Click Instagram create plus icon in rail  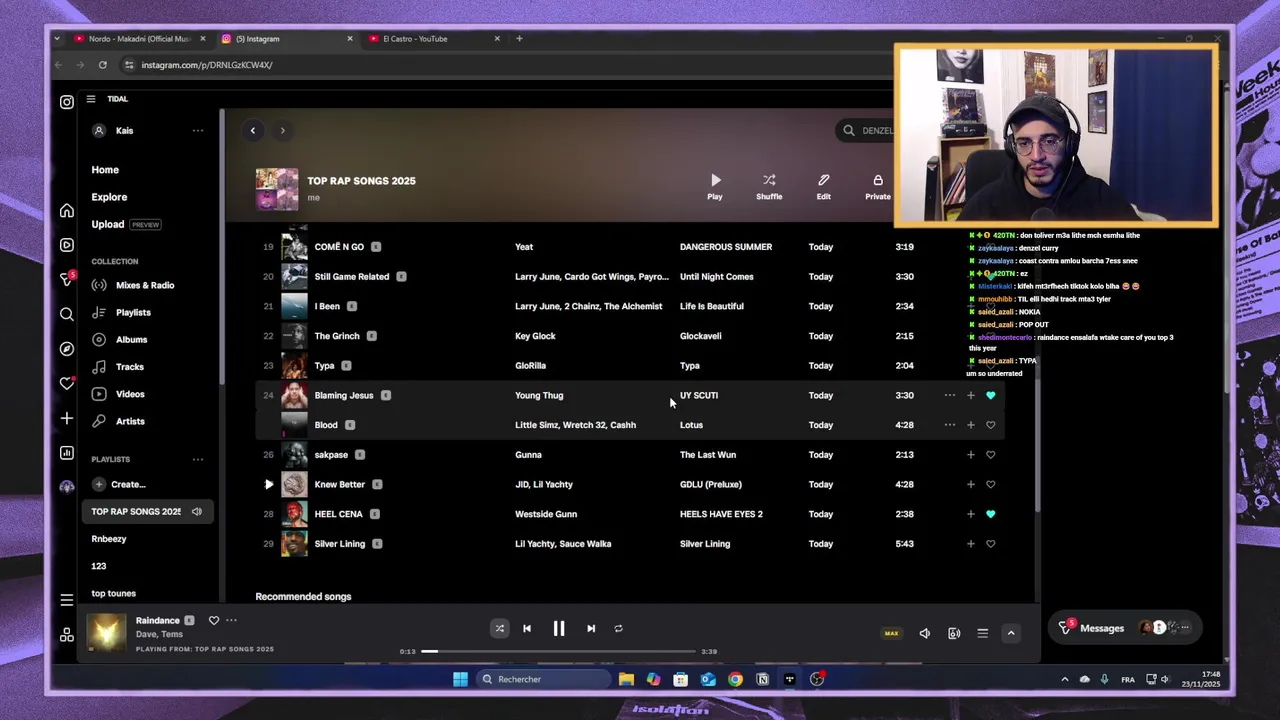click(x=67, y=418)
